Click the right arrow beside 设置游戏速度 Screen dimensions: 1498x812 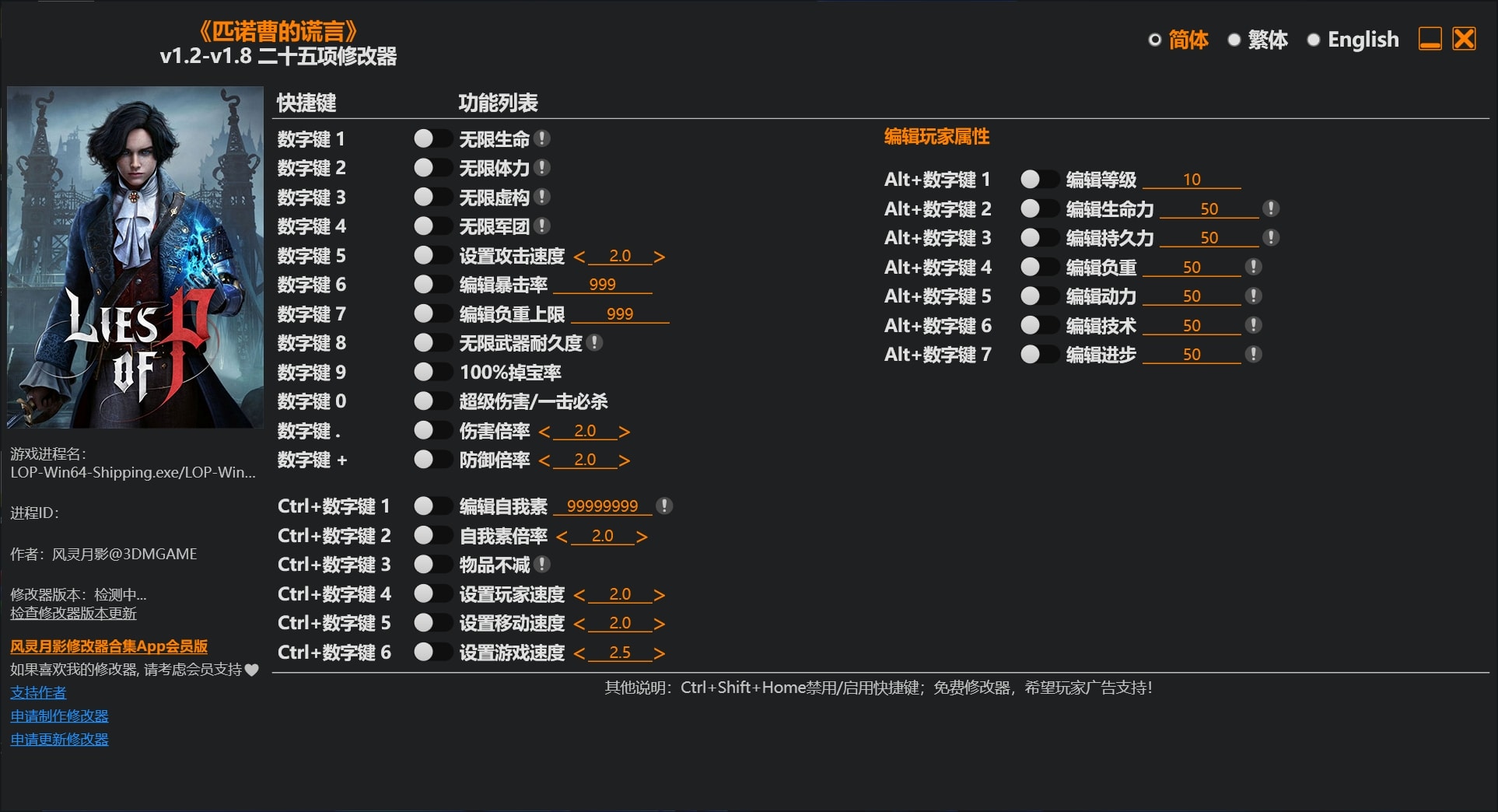point(660,653)
